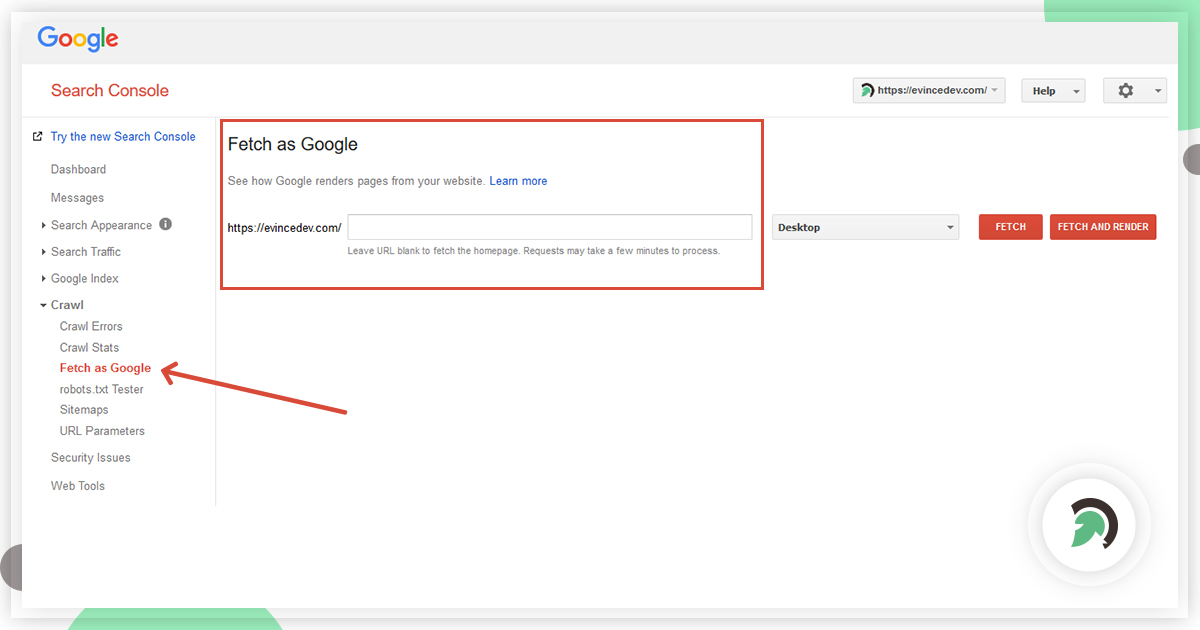Click the info icon beside Search Appearance
This screenshot has height=630, width=1200.
click(166, 224)
